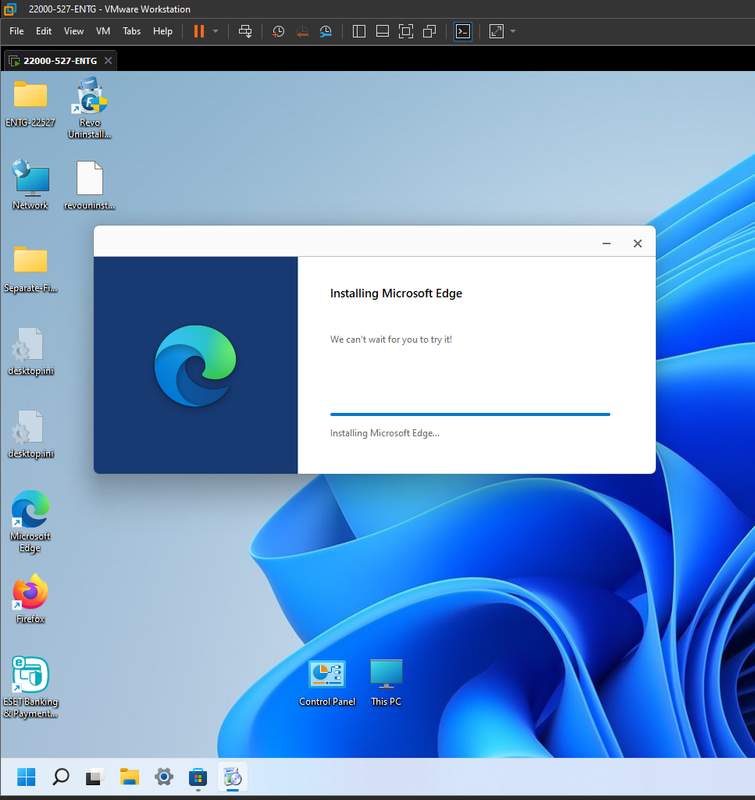Image resolution: width=755 pixels, height=800 pixels.
Task: Click the "Installing Microsoft Edge..." status text
Action: pos(385,433)
